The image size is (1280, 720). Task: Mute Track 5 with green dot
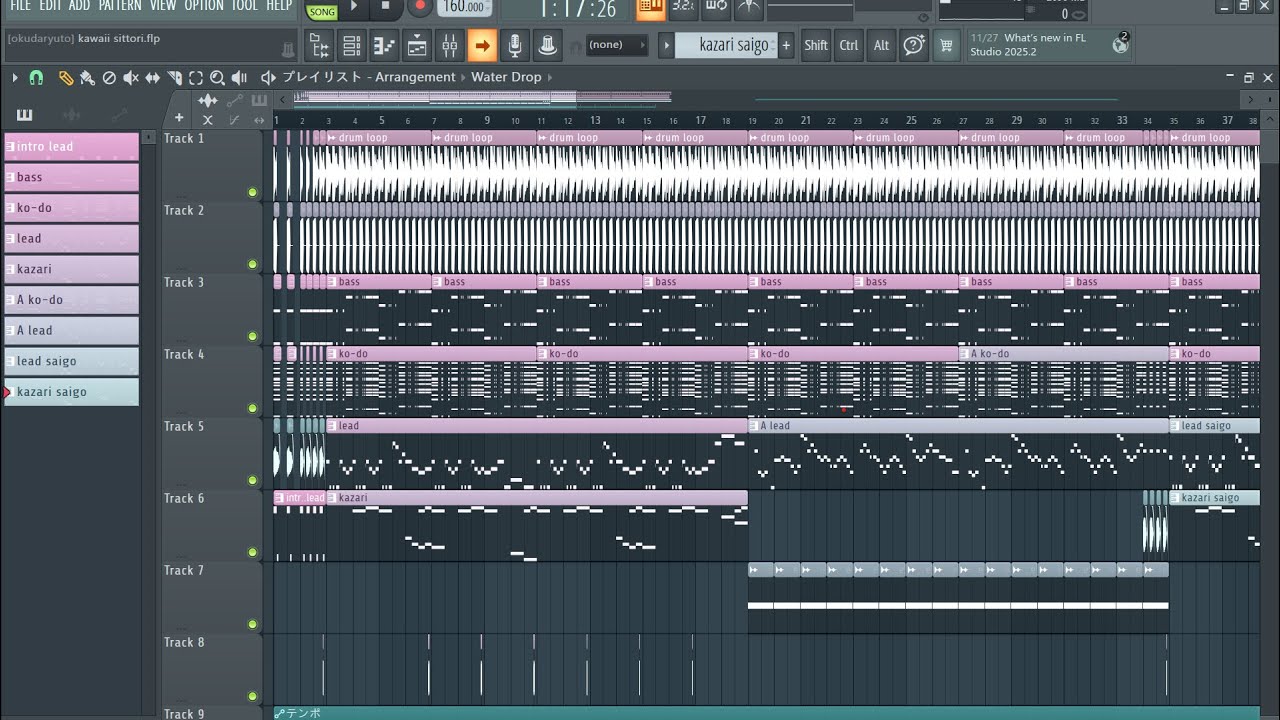click(x=252, y=480)
